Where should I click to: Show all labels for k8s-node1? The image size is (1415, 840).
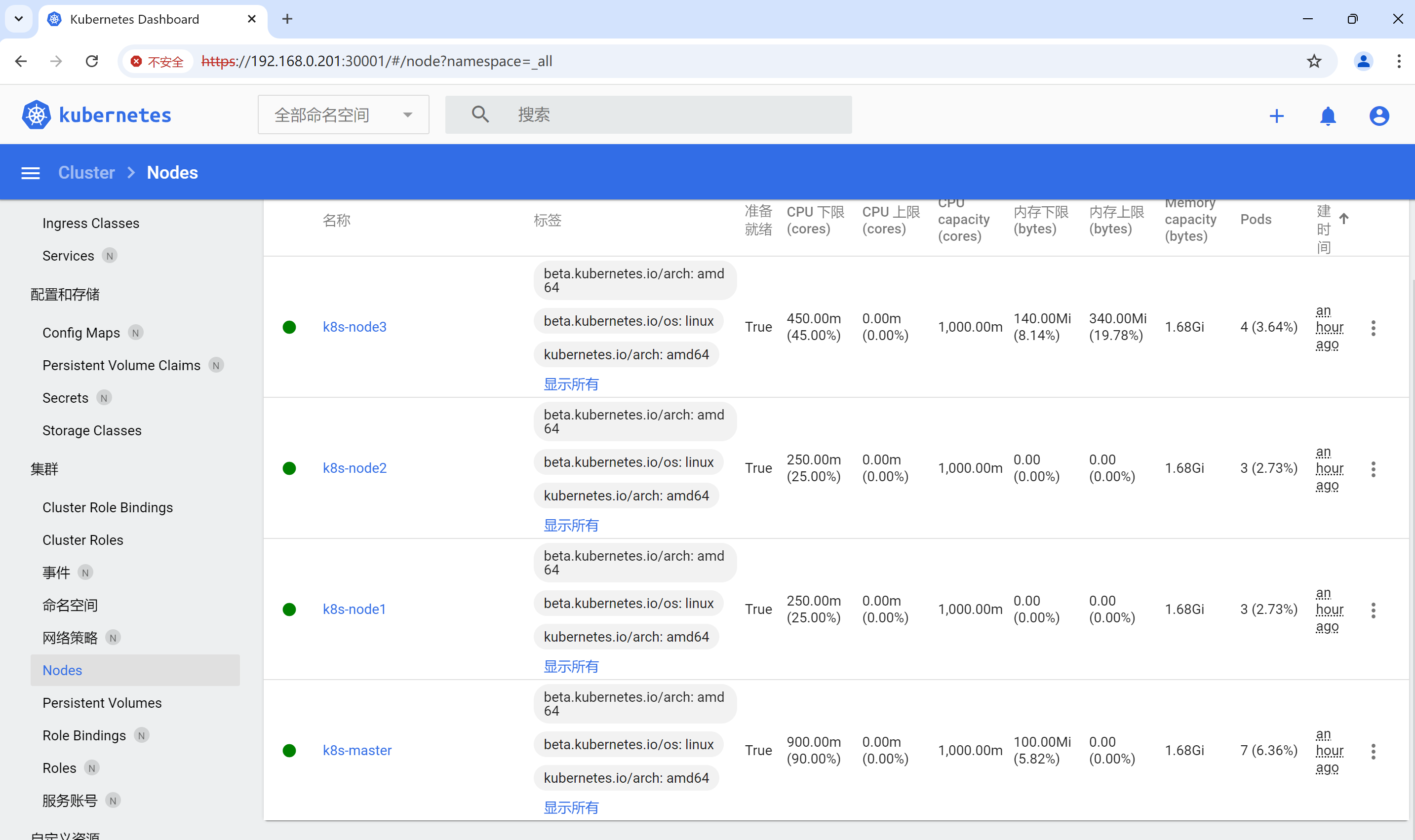[571, 666]
